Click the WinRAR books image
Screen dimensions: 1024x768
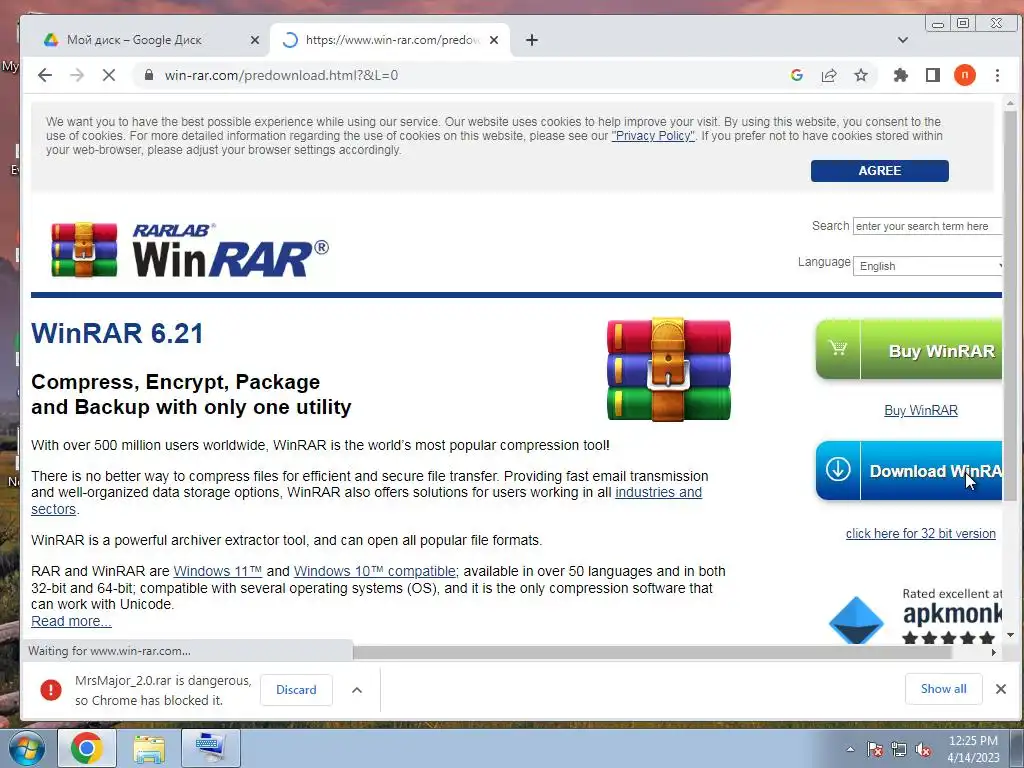click(669, 370)
